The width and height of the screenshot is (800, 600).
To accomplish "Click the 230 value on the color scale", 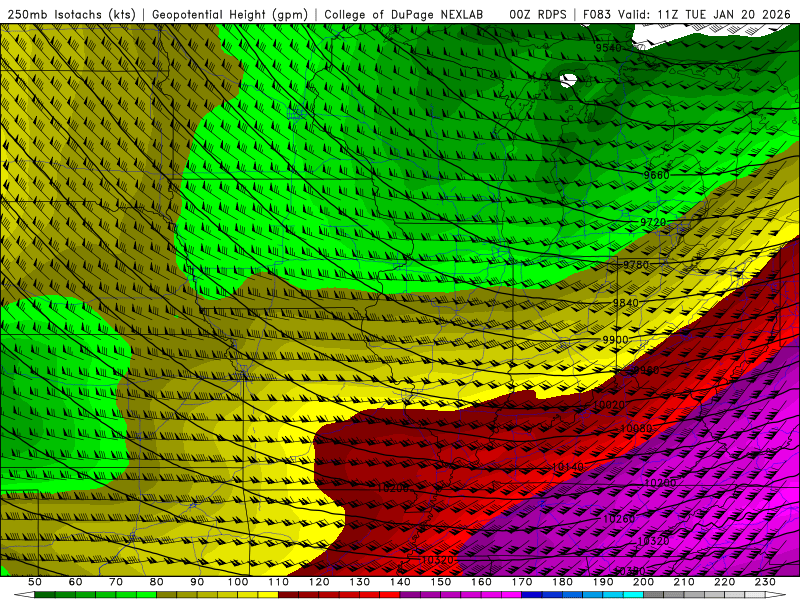I will click(x=765, y=582).
